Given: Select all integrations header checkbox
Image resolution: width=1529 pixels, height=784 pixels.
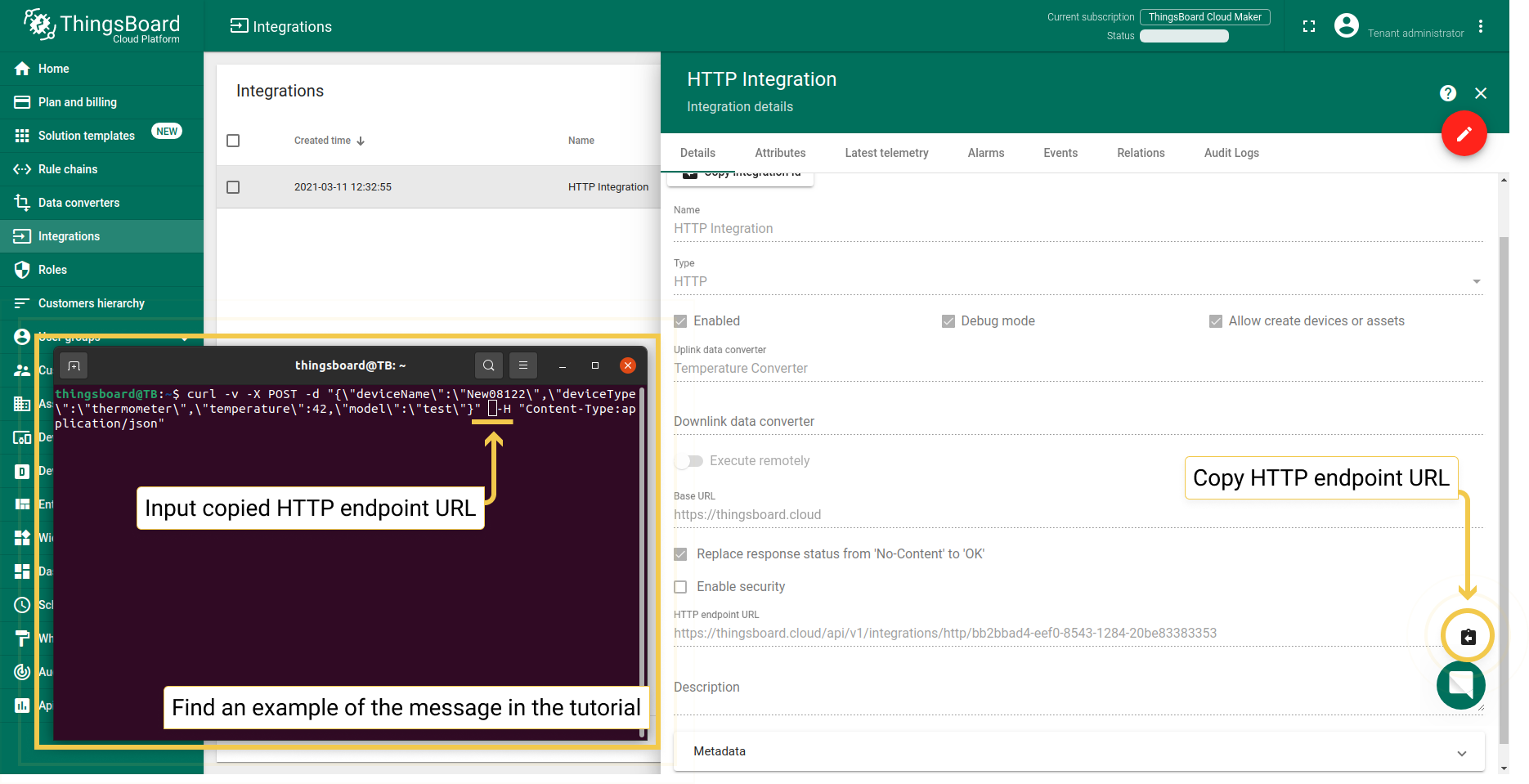Looking at the screenshot, I should click(233, 141).
